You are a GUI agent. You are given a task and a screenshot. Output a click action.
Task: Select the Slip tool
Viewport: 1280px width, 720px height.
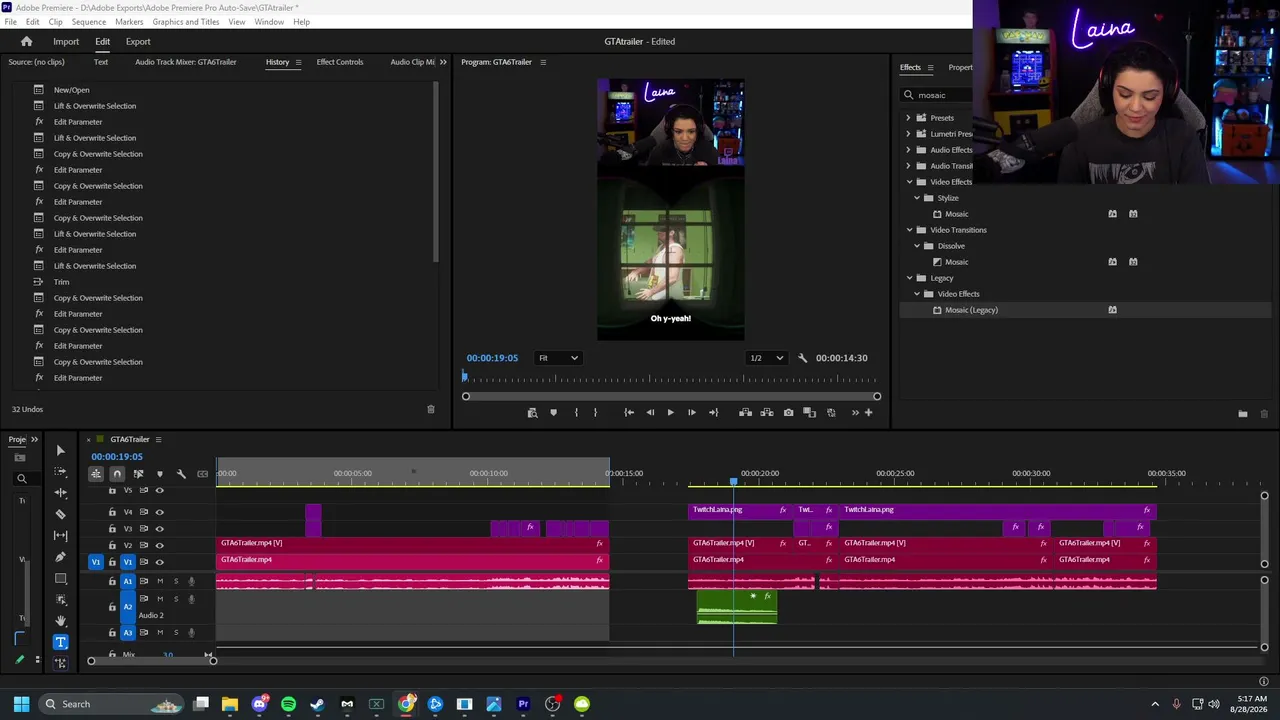[x=60, y=535]
